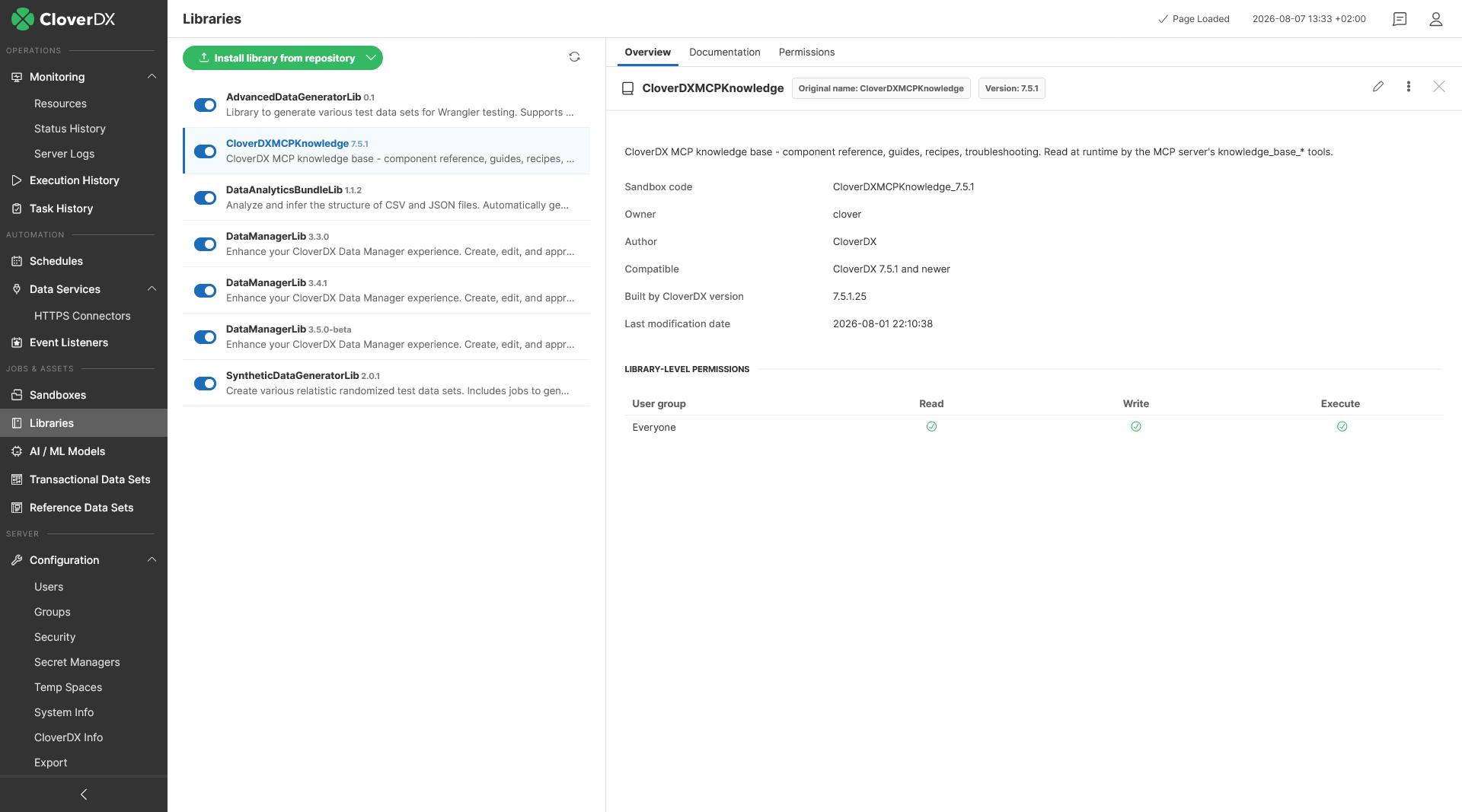Click the Everyone user group row
Viewport: 1462px width, 812px height.
1034,427
